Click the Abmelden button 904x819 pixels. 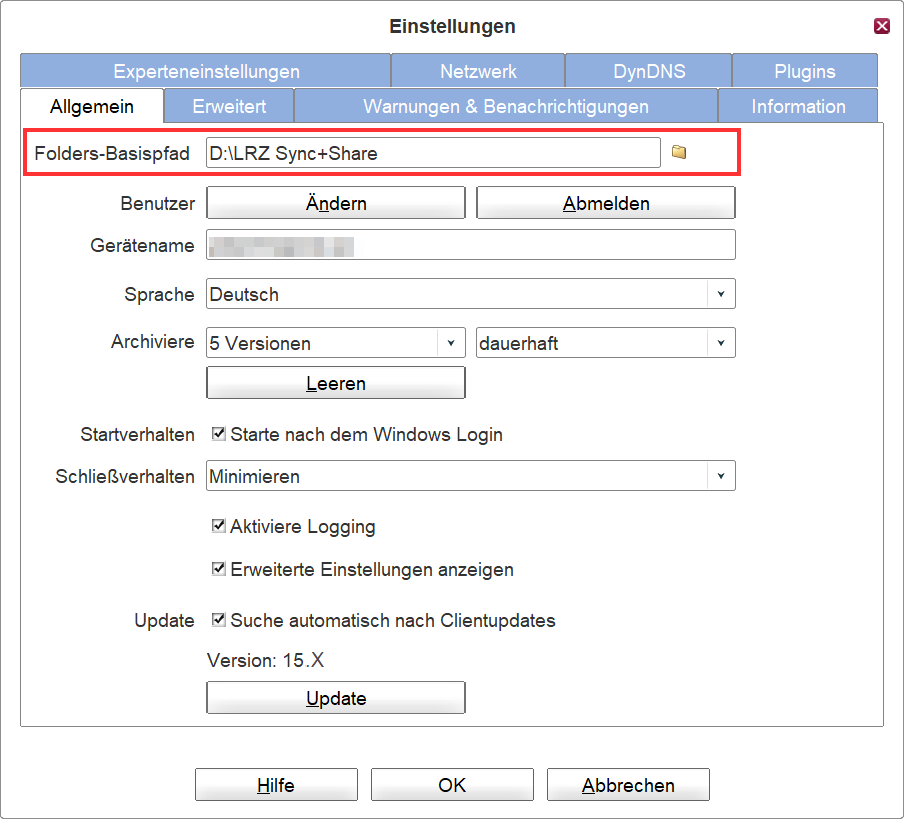[606, 204]
